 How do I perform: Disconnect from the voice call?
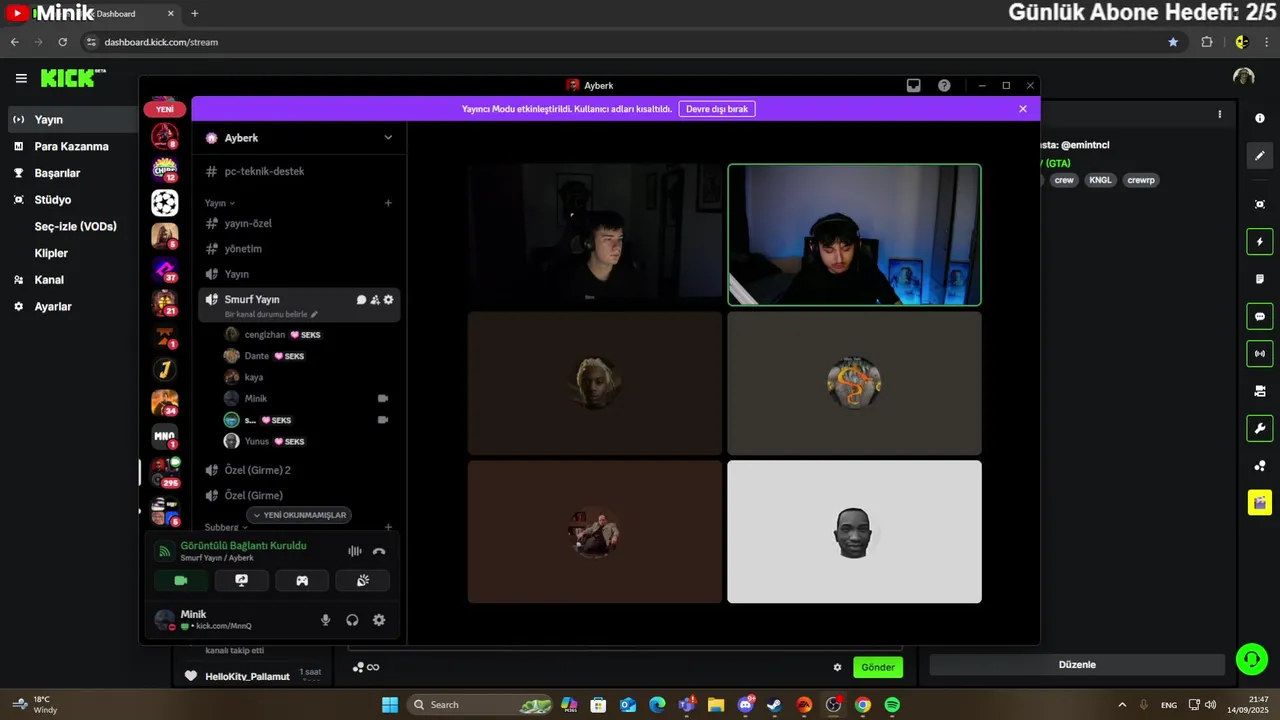coord(379,551)
